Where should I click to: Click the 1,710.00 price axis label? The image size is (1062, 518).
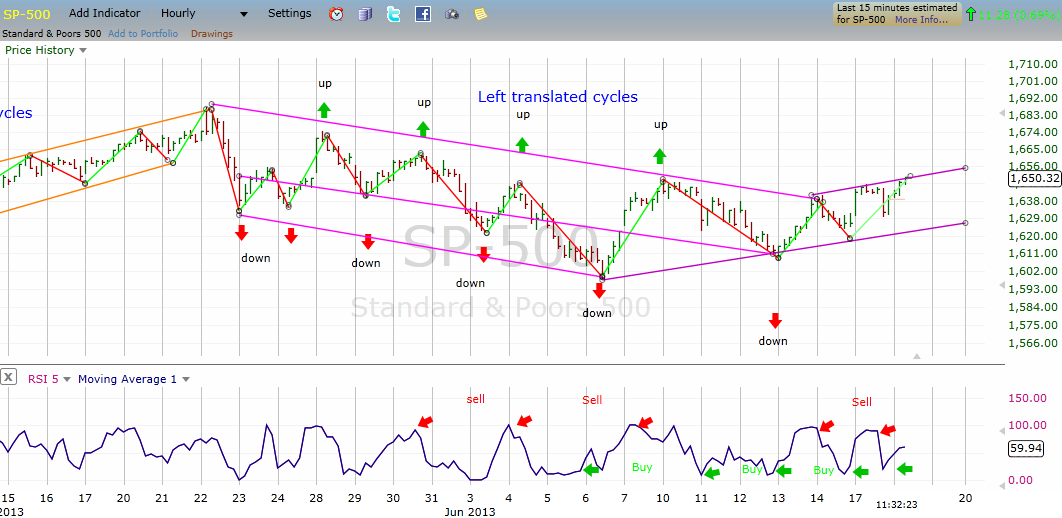pos(1032,64)
